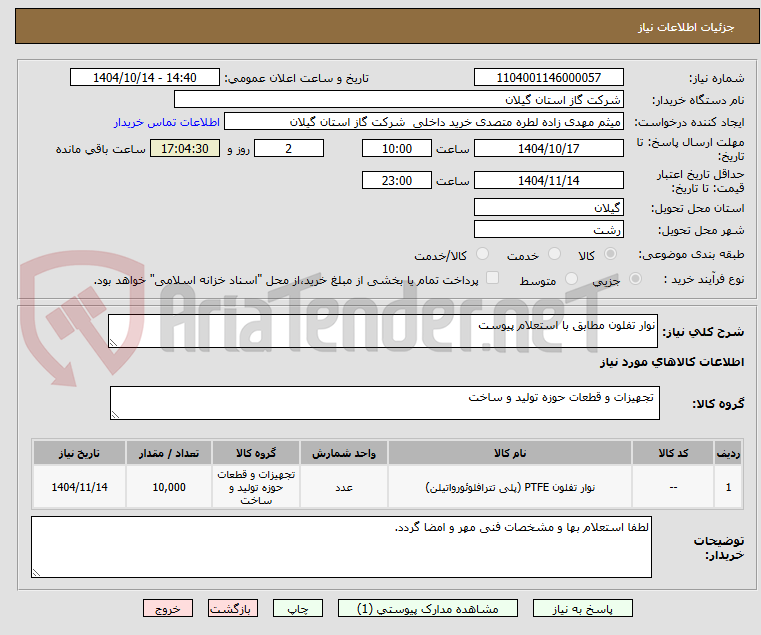Click the quantity cell 10,000
The image size is (761, 635).
169,487
